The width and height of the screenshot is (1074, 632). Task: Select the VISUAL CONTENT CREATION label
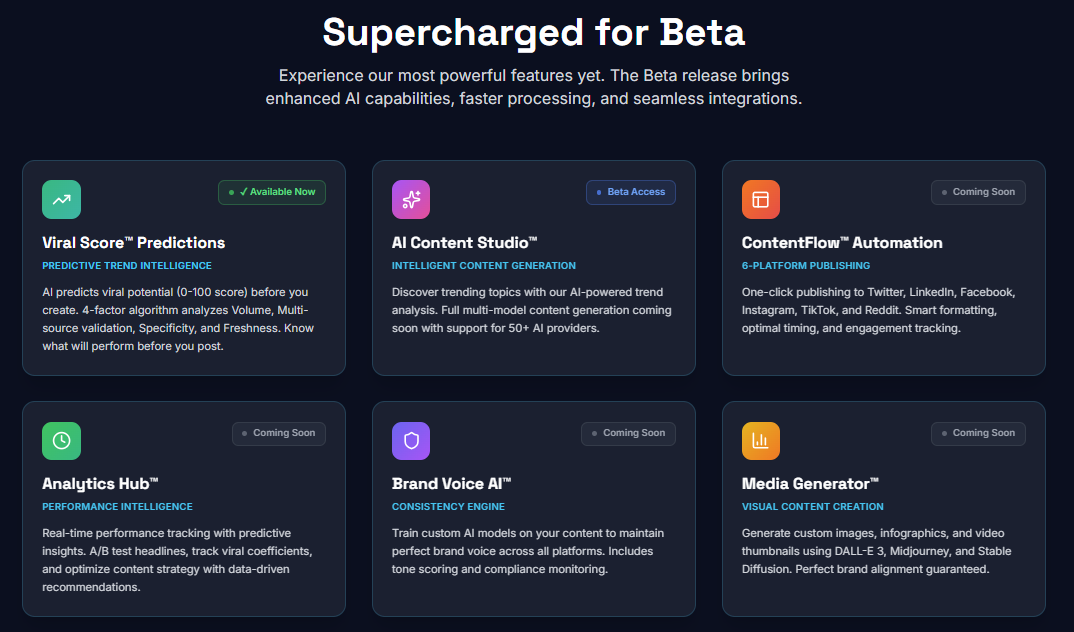click(x=812, y=506)
